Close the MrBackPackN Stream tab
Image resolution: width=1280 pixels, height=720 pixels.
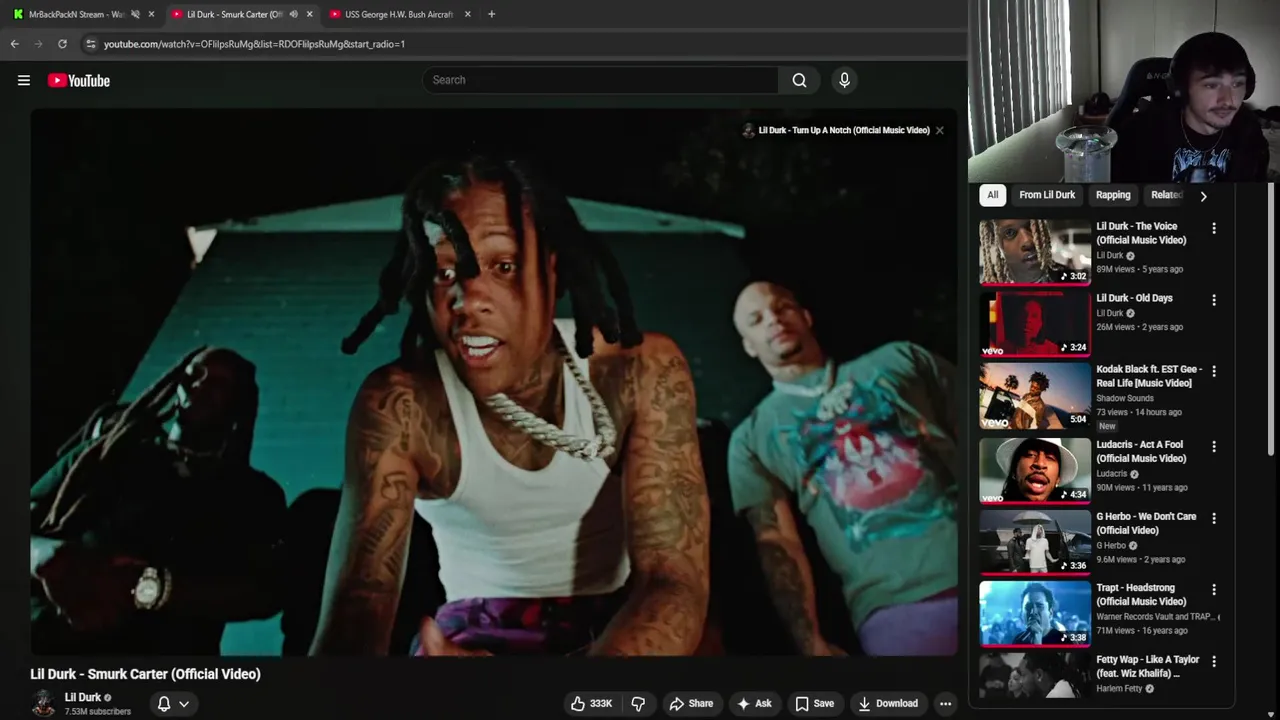(x=151, y=14)
